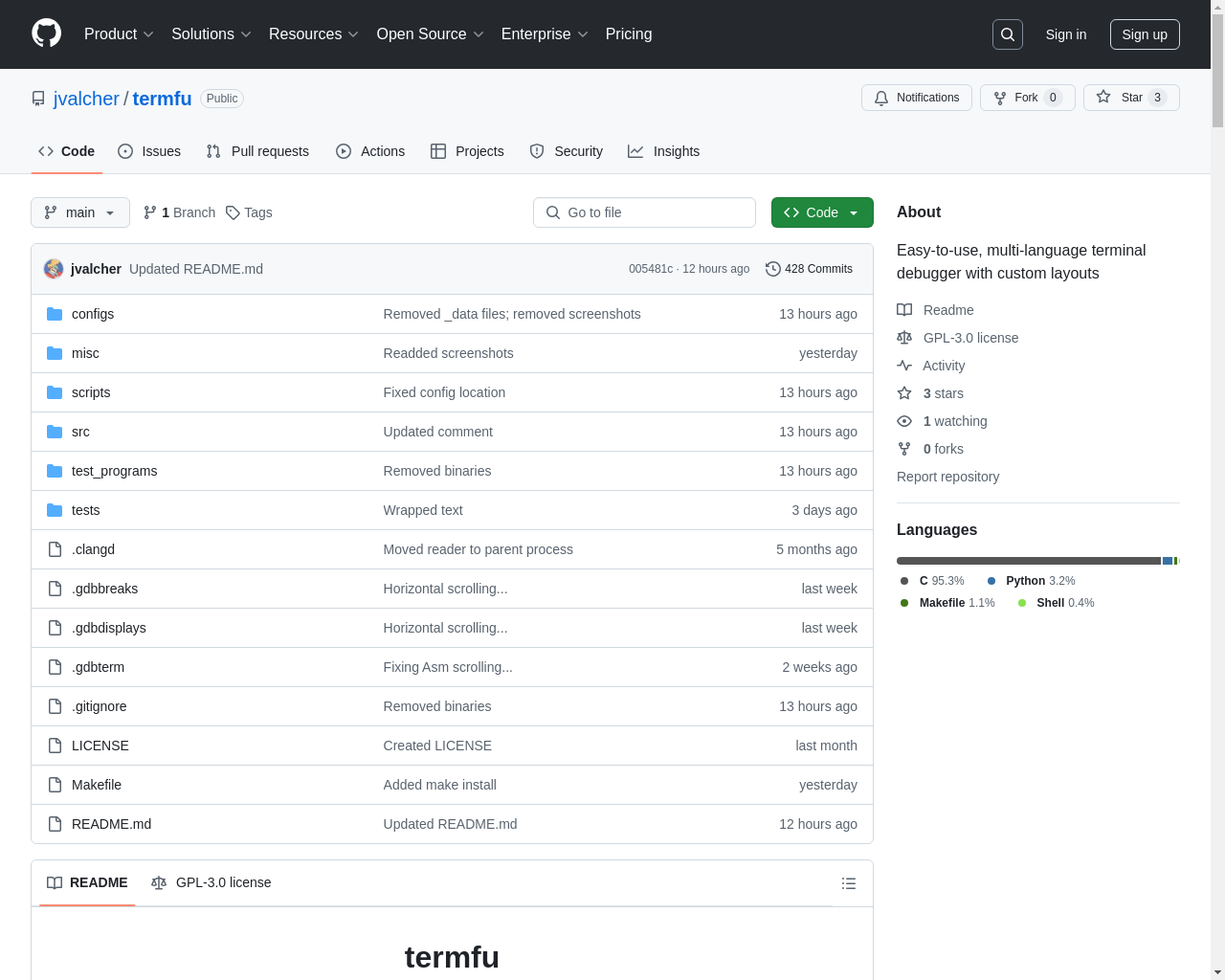This screenshot has height=980, width=1225.
Task: Click the misc folder icon
Action: (x=55, y=353)
